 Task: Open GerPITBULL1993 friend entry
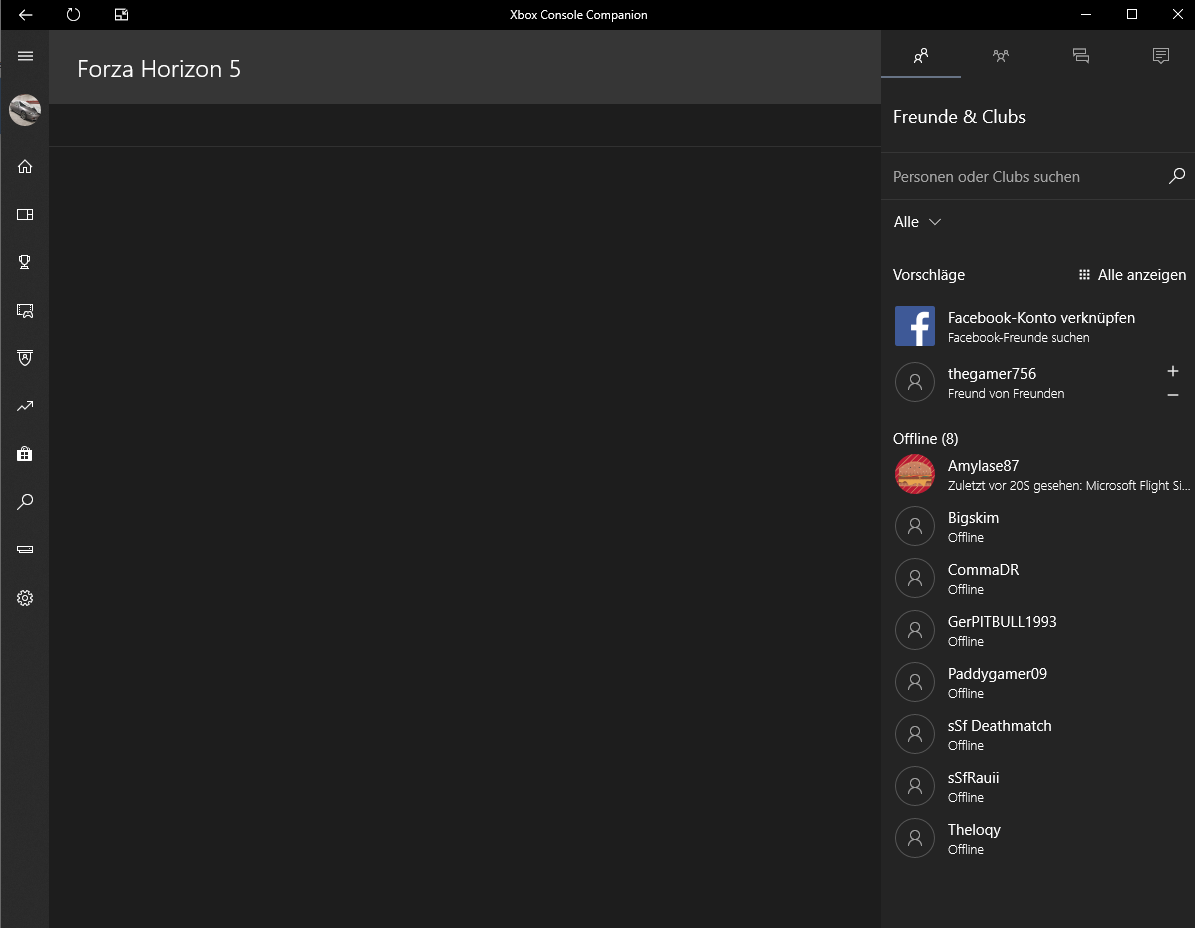[1038, 630]
